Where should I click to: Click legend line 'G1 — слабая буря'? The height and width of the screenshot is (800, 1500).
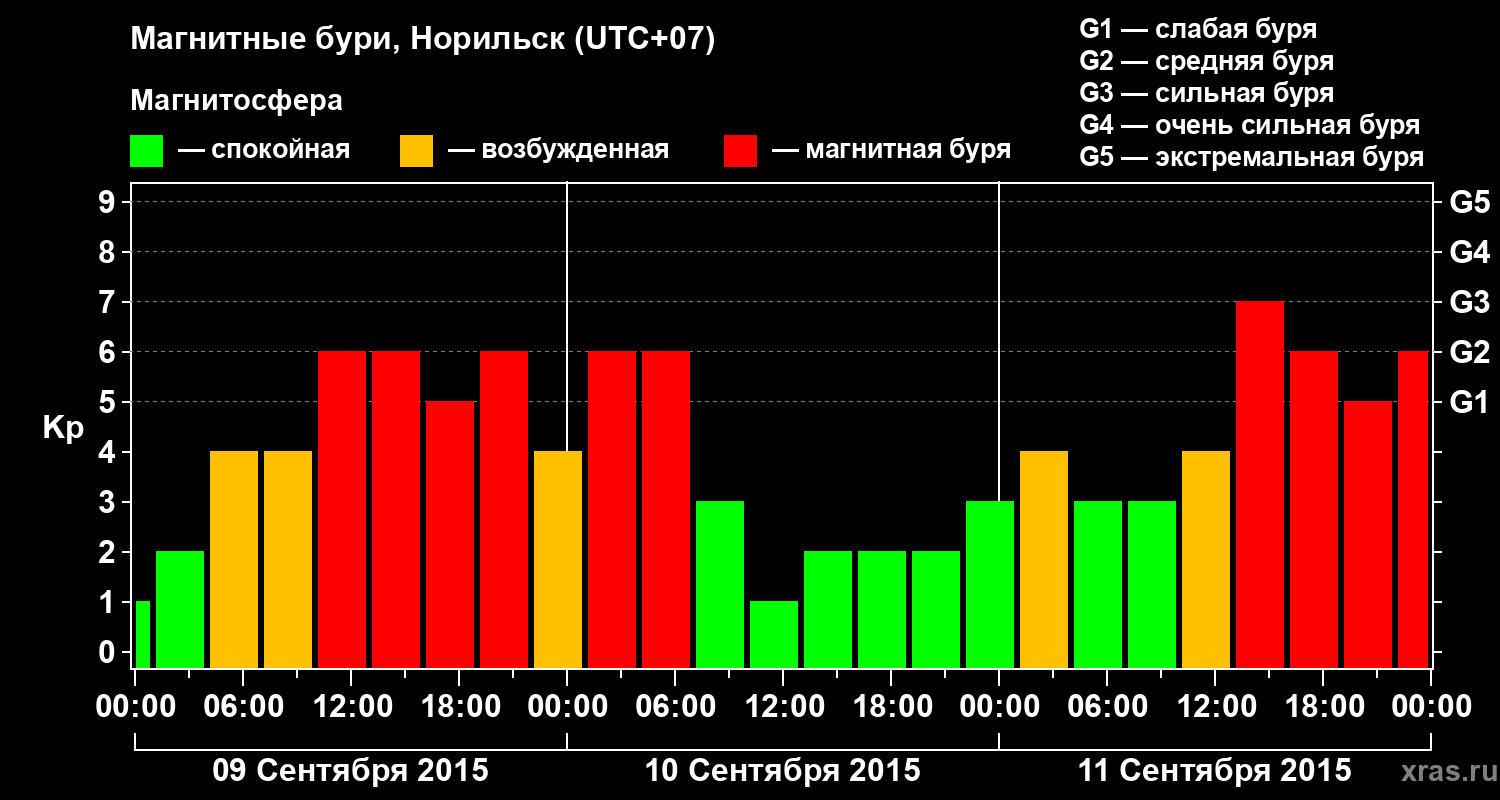point(1198,29)
